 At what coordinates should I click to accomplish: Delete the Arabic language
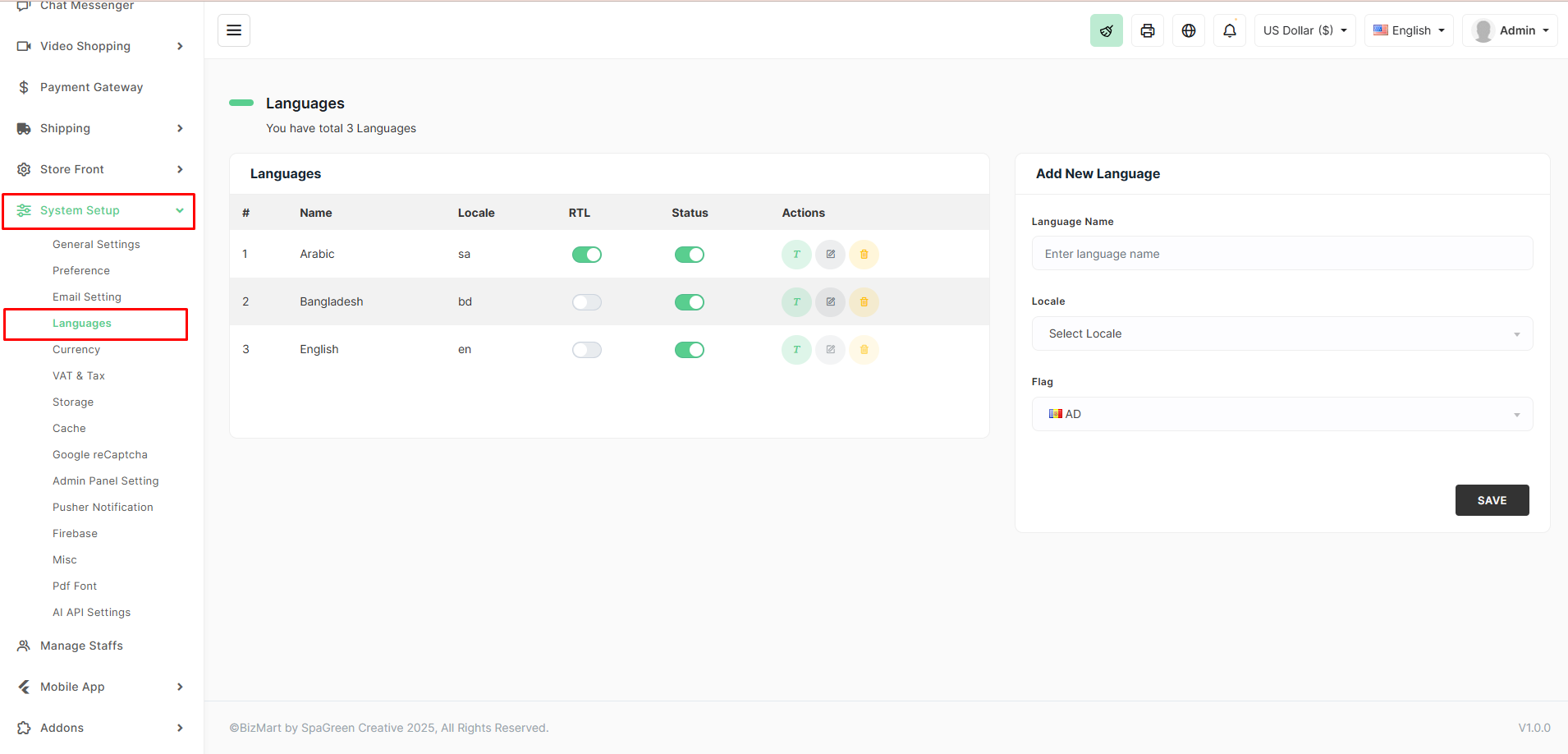tap(864, 255)
